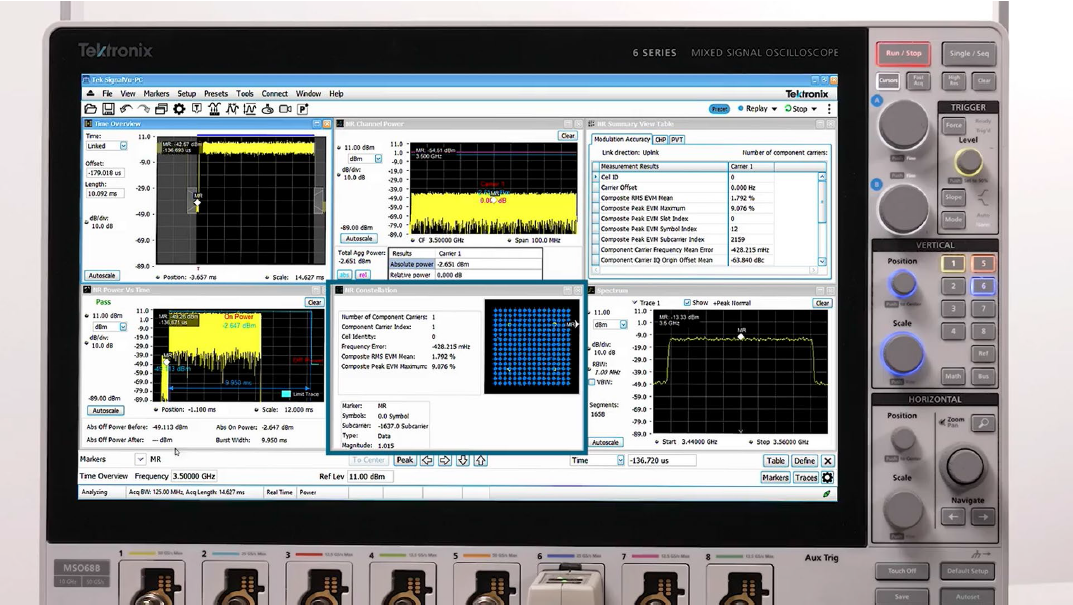Viewport: 1073px width, 605px height.
Task: Open the Presets menu
Action: click(215, 94)
